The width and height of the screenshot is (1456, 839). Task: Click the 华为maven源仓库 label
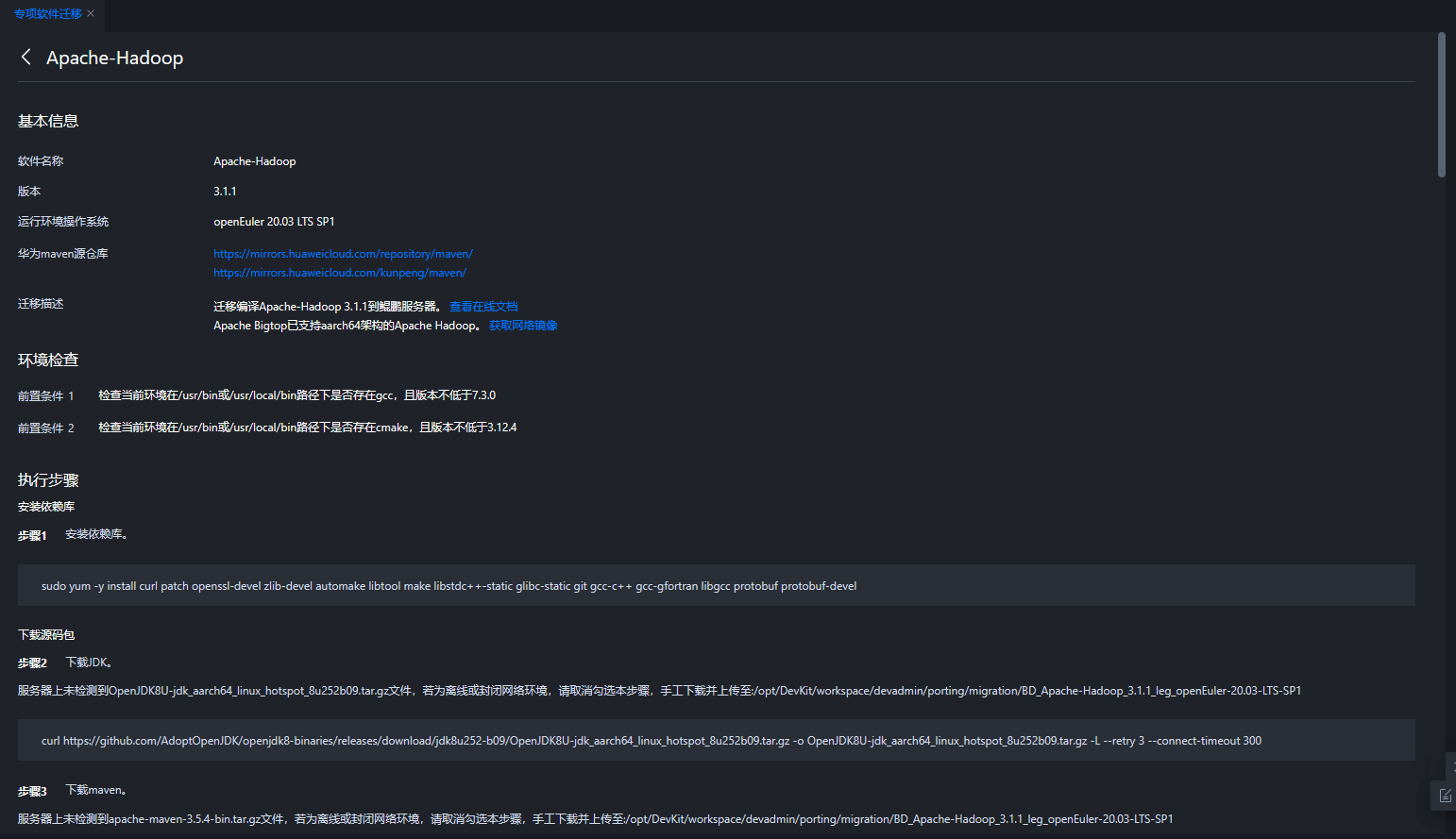[63, 254]
